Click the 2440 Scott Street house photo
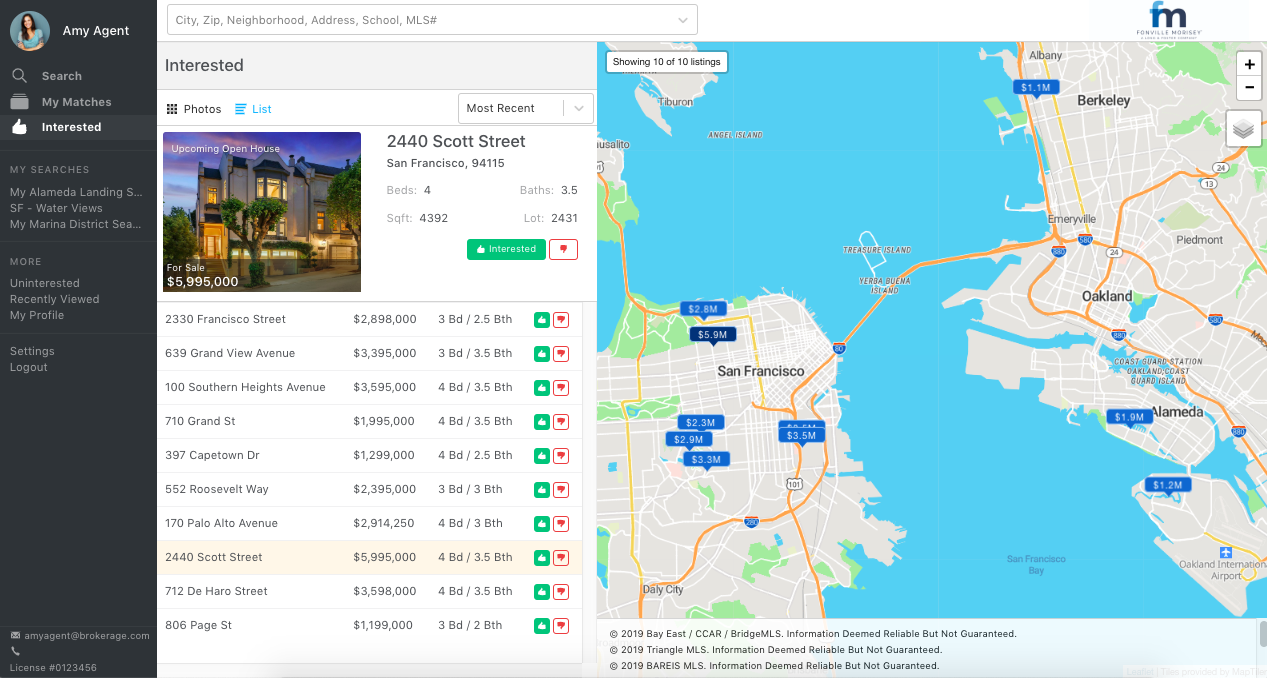Image resolution: width=1267 pixels, height=678 pixels. tap(262, 212)
